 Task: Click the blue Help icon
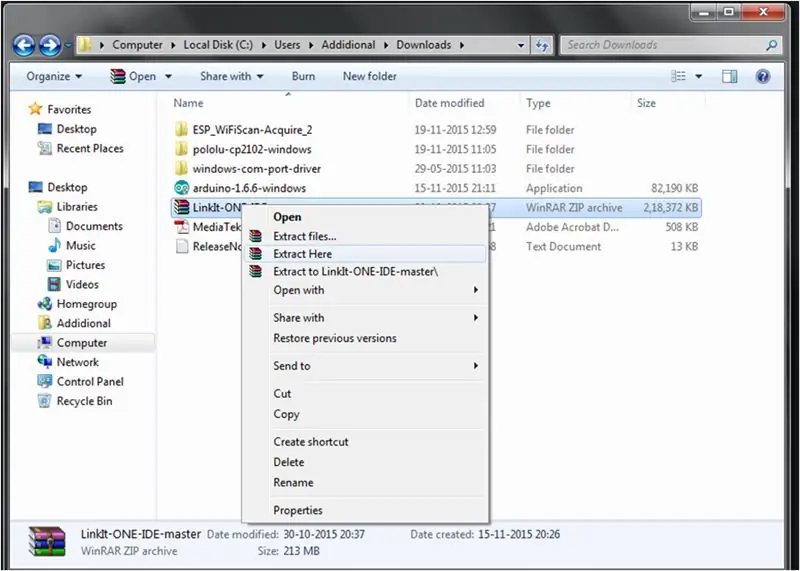762,77
